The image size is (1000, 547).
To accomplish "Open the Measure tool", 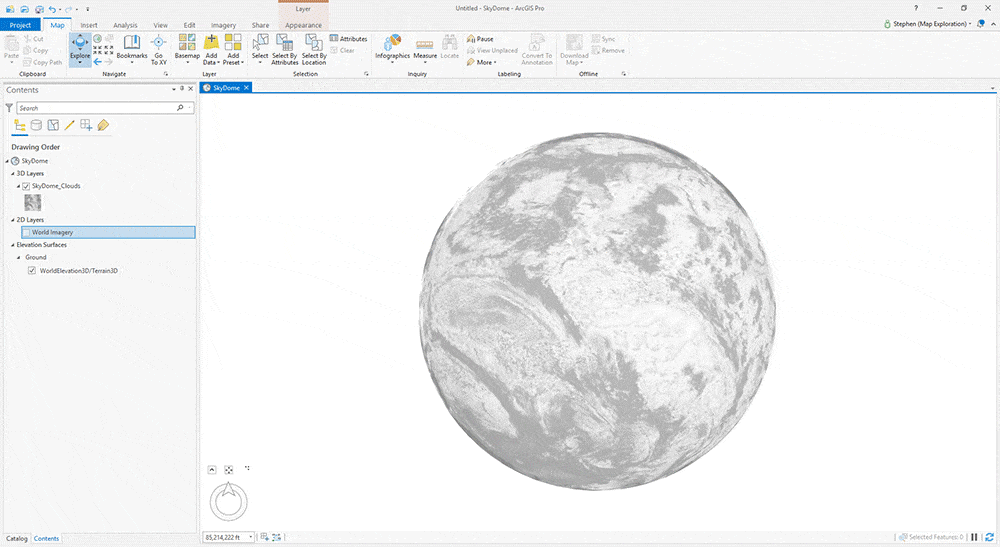I will 425,48.
